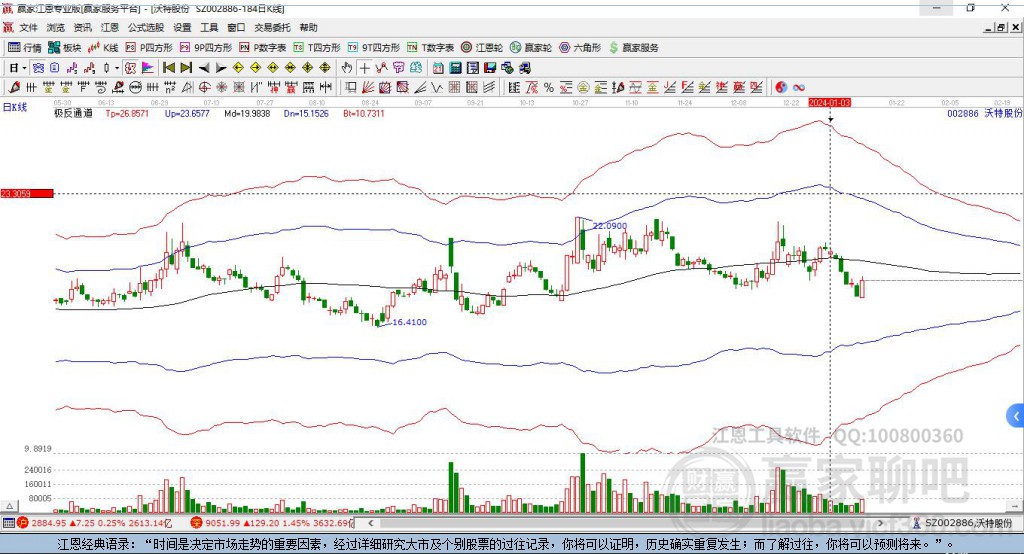Select the percent % retracement tool
The width and height of the screenshot is (1024, 554).
[549, 87]
